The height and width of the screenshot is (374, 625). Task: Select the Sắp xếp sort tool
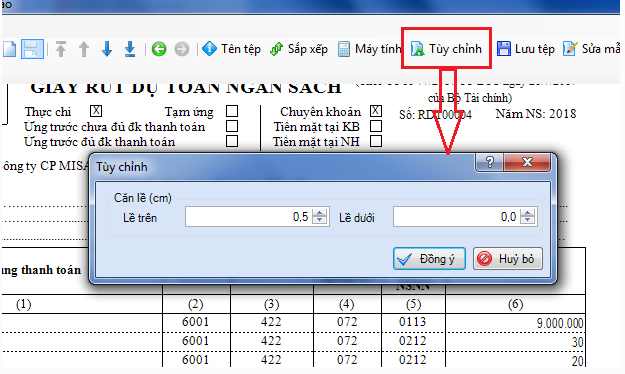[299, 49]
